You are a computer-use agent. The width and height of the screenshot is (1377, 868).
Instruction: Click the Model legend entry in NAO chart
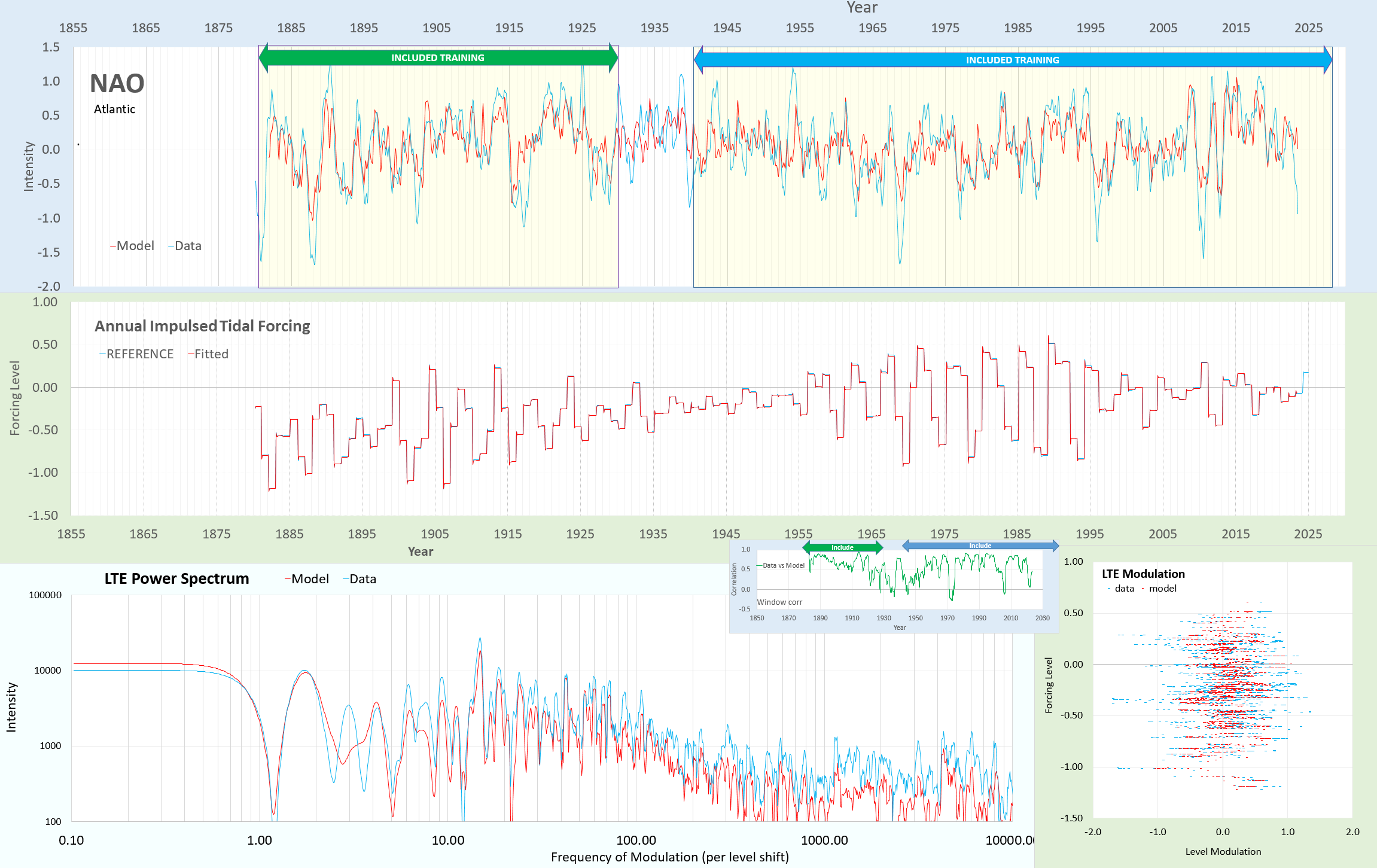coord(132,246)
